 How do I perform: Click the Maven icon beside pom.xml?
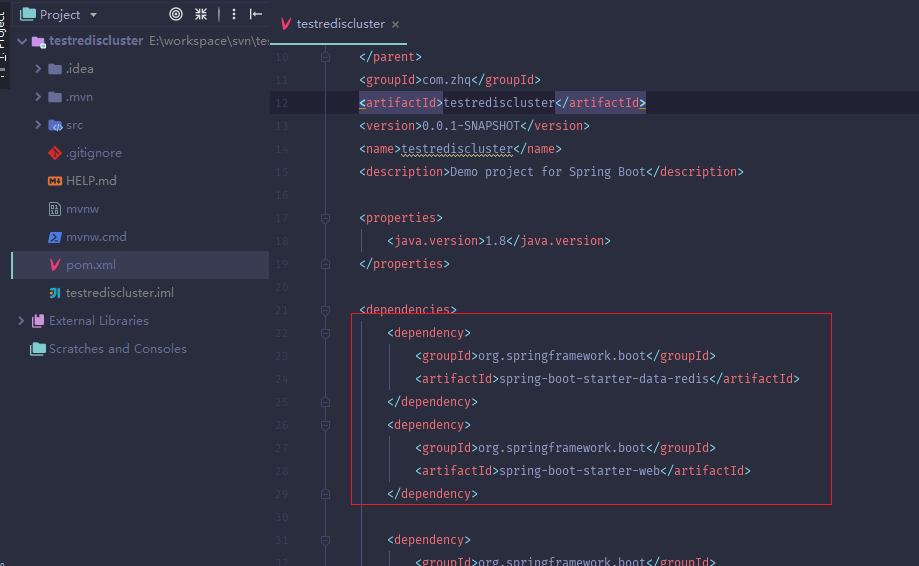click(55, 265)
